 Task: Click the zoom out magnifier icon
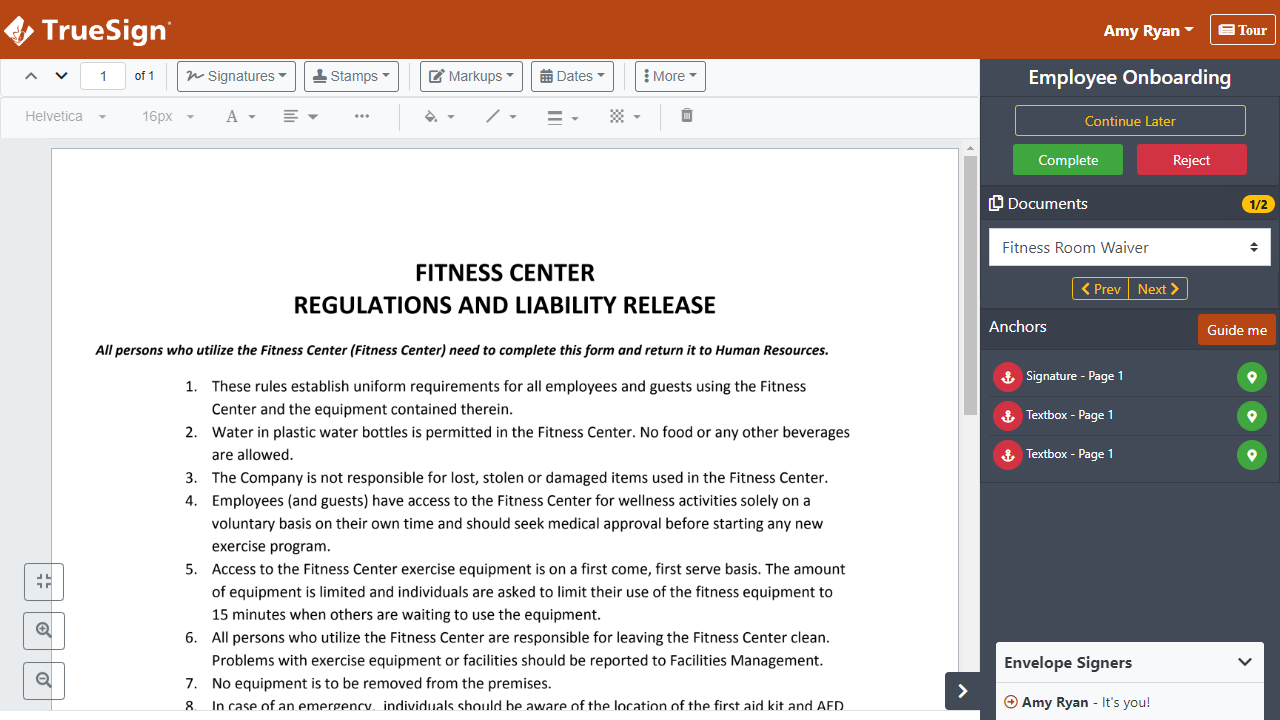coord(44,681)
